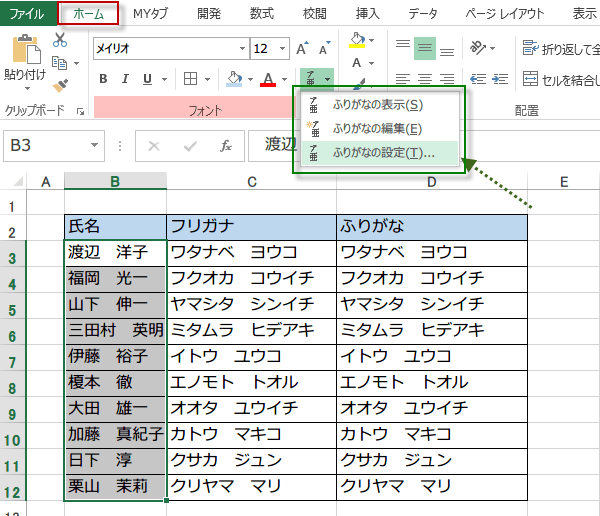Align text right

tap(447, 79)
